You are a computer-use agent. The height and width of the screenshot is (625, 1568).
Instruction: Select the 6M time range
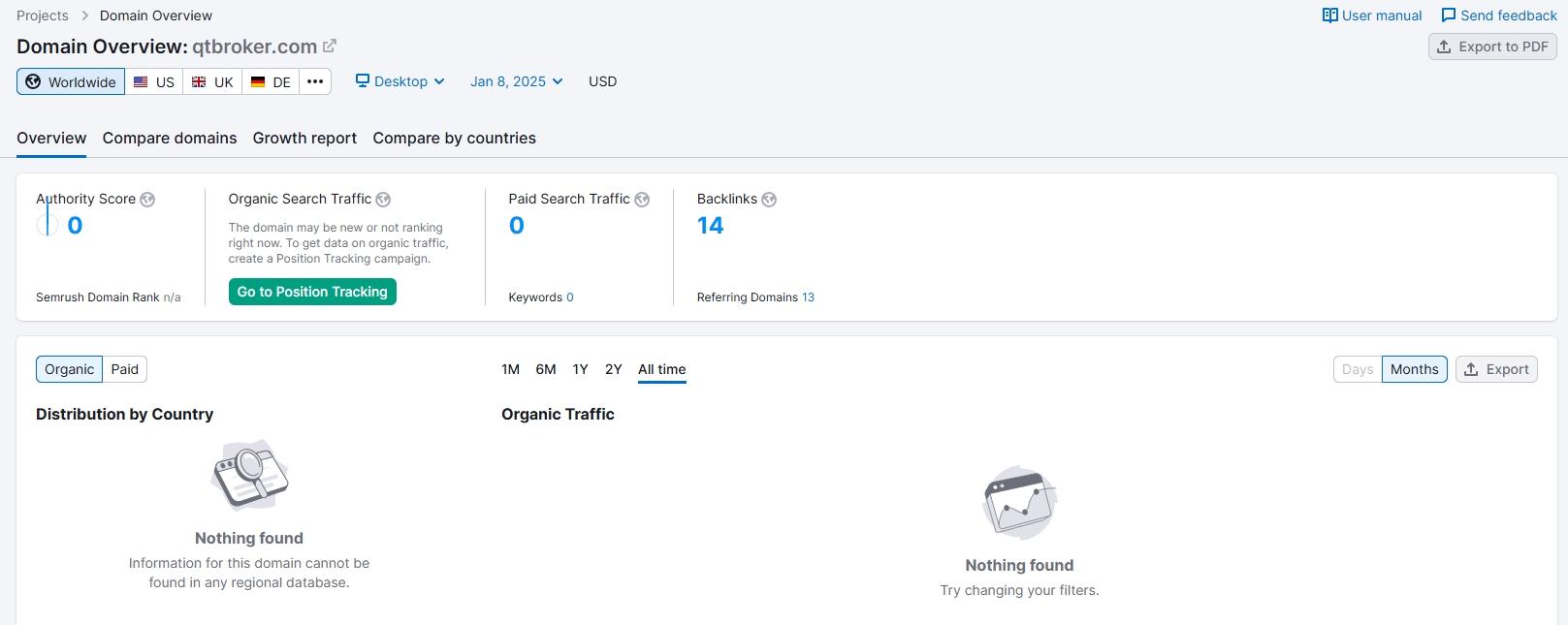click(546, 369)
